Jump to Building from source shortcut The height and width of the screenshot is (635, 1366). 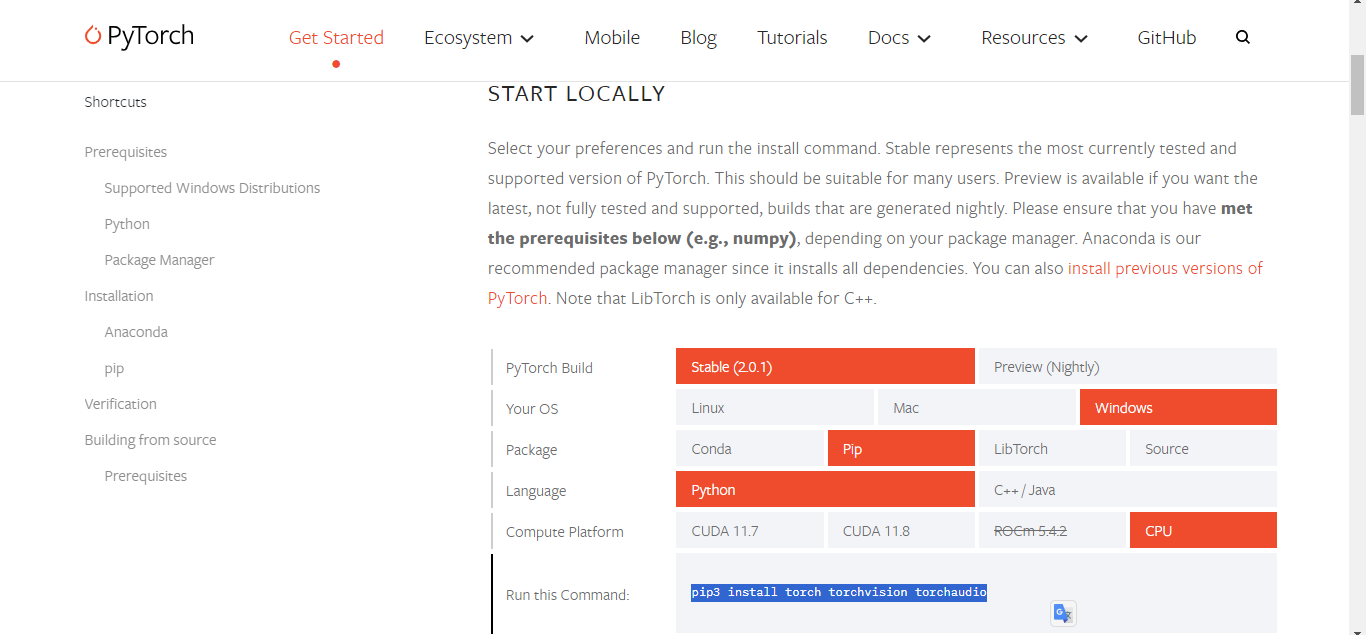150,440
